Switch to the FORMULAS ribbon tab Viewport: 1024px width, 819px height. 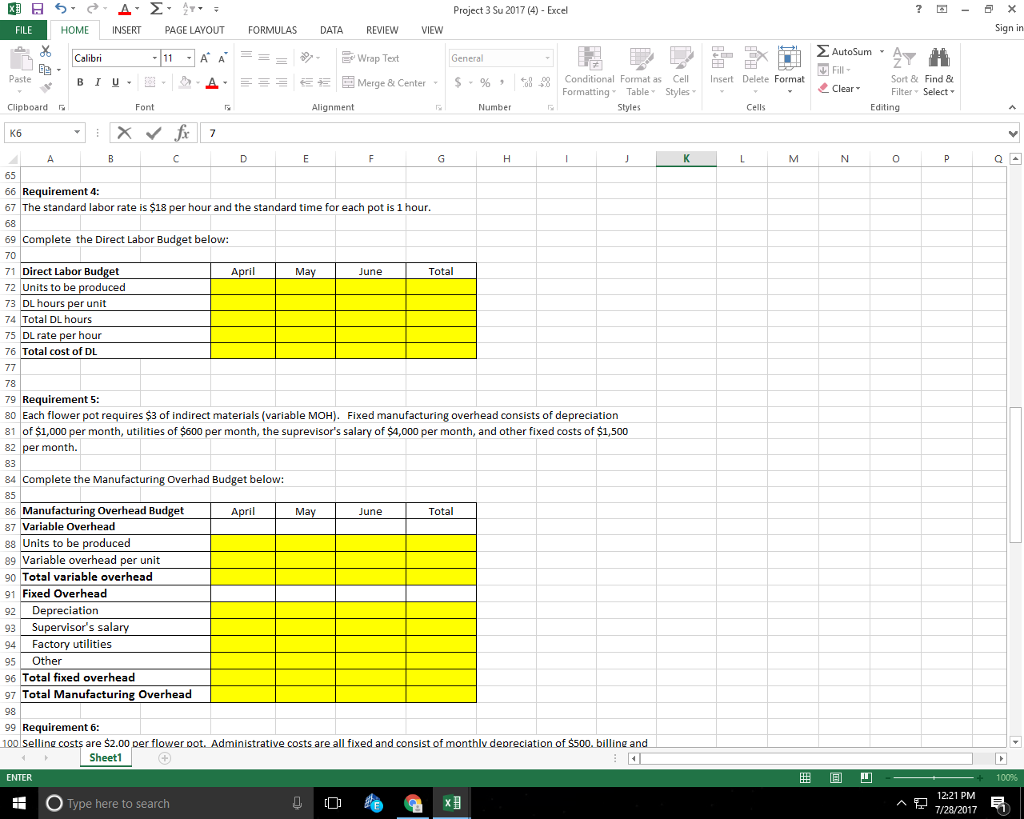tap(272, 29)
